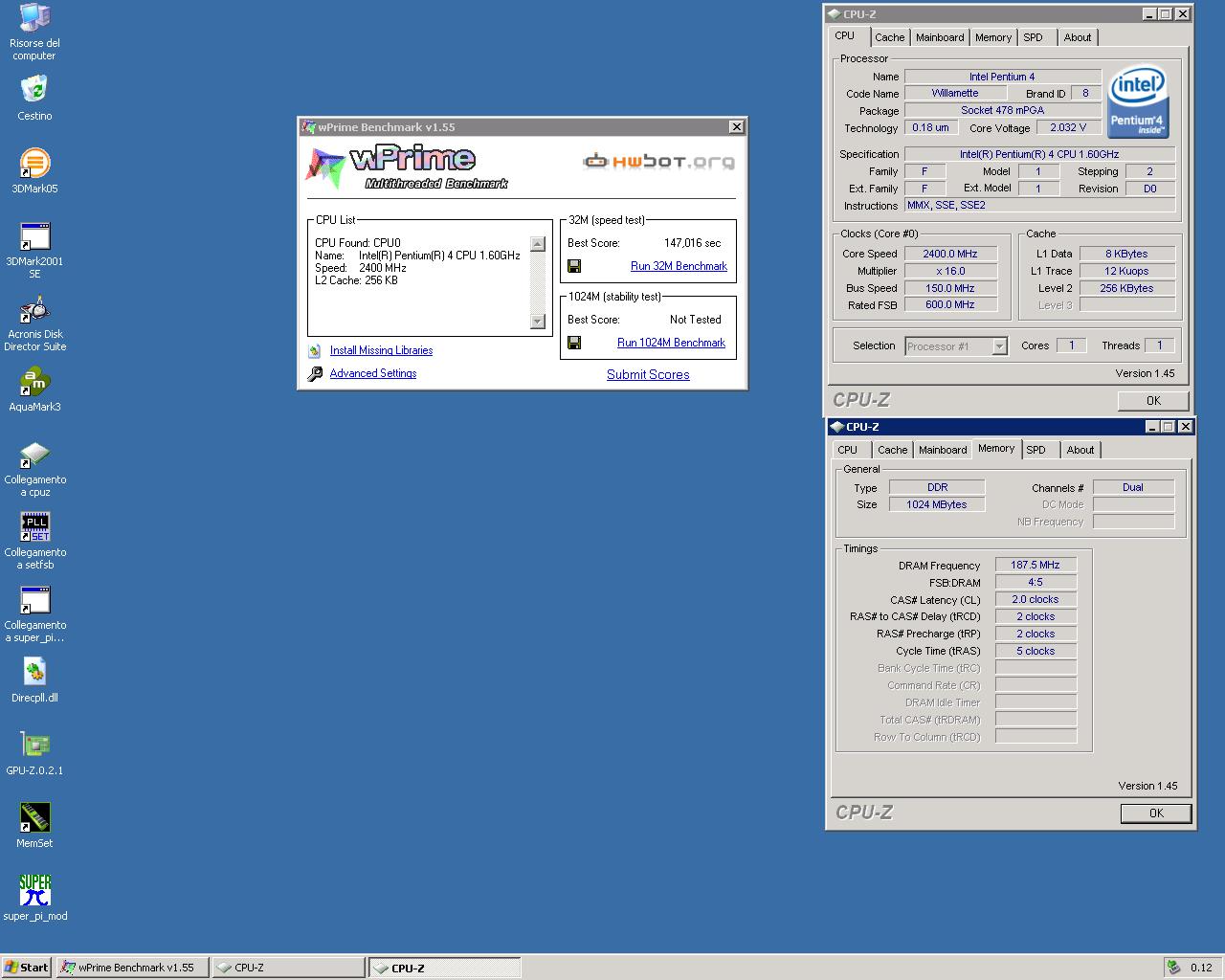Click the Code Name Willamette value
The height and width of the screenshot is (980, 1225).
pyautogui.click(x=954, y=93)
